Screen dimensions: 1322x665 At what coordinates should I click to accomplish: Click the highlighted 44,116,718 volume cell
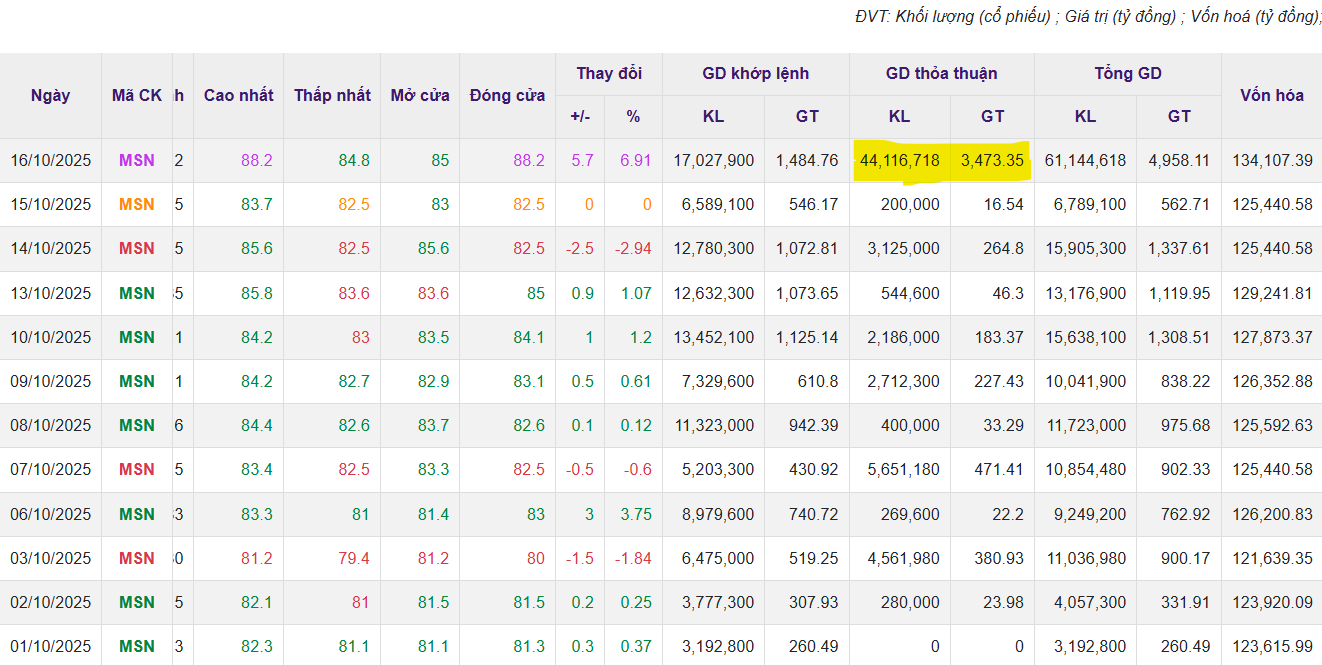(899, 160)
